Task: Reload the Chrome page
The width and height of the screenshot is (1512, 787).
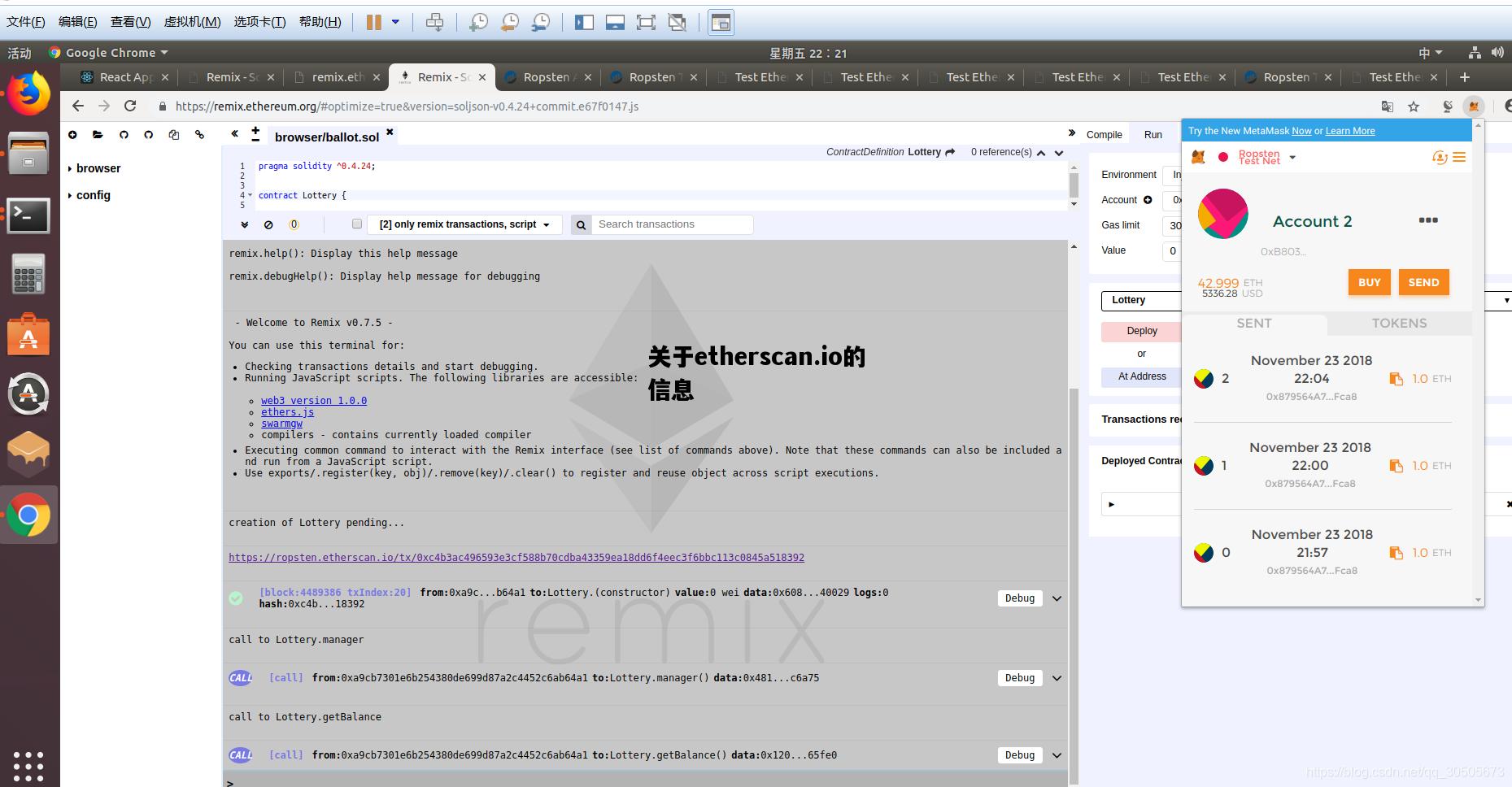Action: 130,107
